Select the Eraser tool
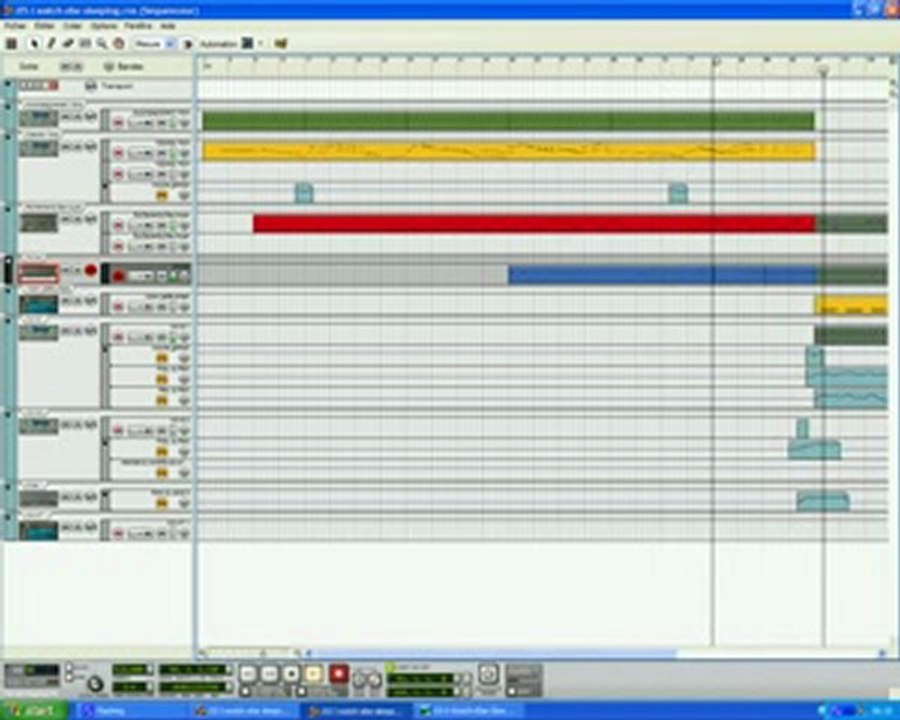The image size is (900, 720). tap(68, 44)
